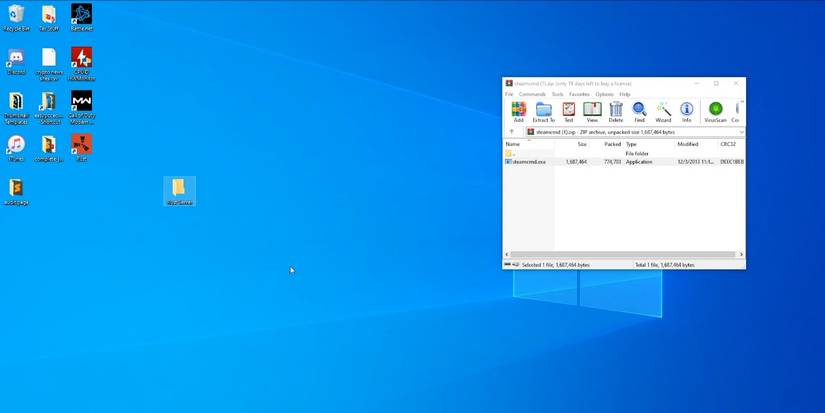The width and height of the screenshot is (825, 413).
Task: Click the horizontal scrollbar in WinRAR
Action: 622,255
